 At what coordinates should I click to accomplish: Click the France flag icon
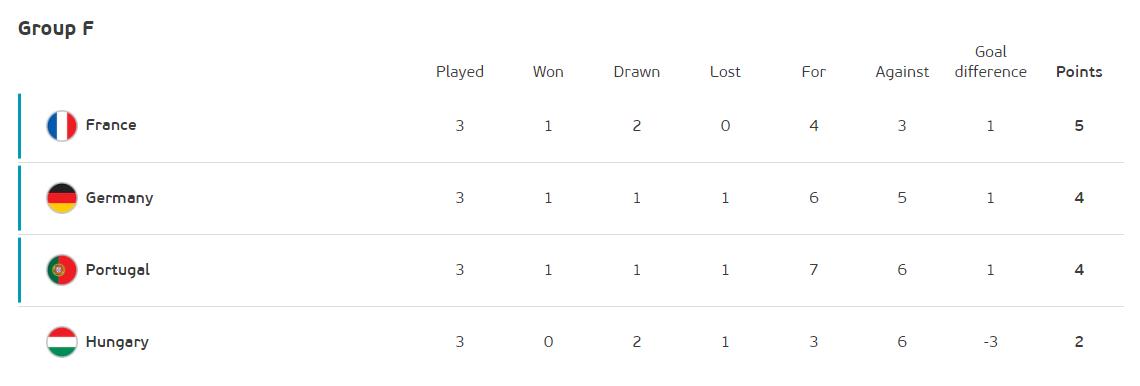[62, 126]
